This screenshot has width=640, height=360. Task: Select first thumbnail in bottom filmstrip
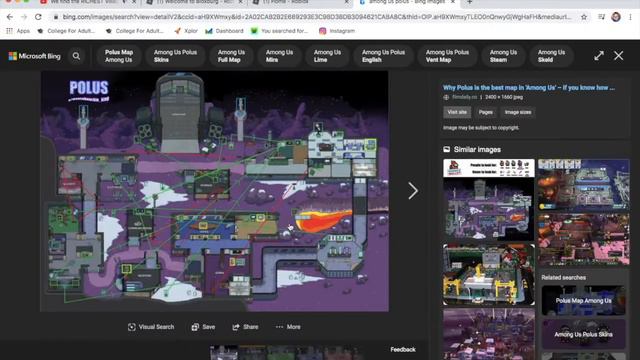point(224,353)
